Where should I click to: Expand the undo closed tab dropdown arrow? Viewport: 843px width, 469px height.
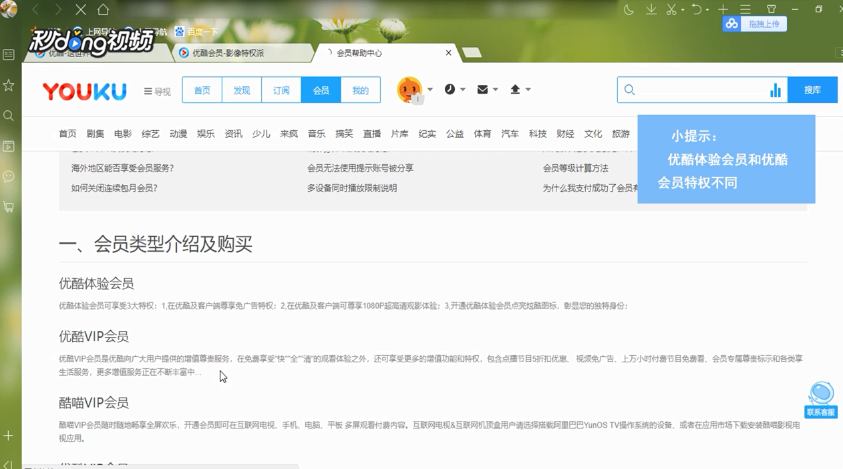coord(708,10)
